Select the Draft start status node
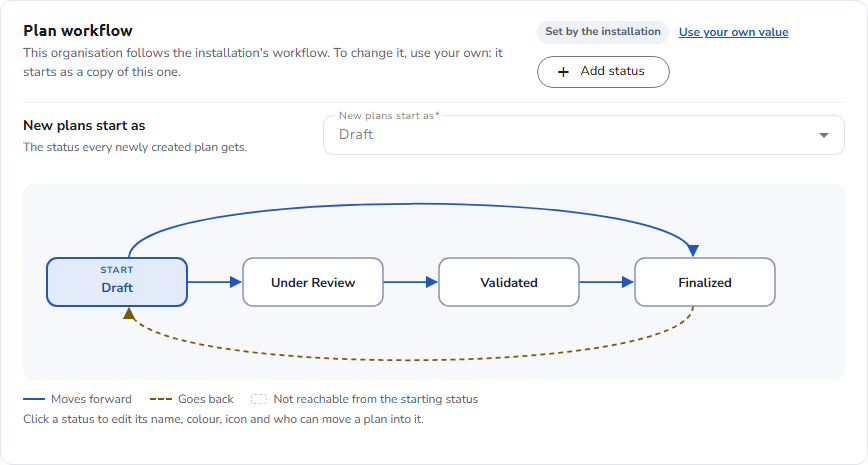Screen dimensions: 868x465 pyautogui.click(x=117, y=282)
